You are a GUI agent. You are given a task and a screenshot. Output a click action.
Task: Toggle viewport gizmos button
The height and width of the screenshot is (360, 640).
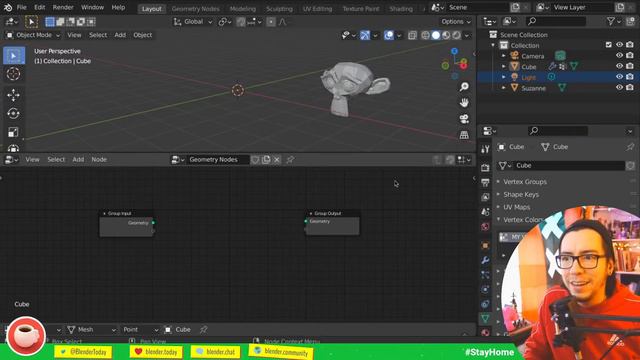click(x=365, y=35)
